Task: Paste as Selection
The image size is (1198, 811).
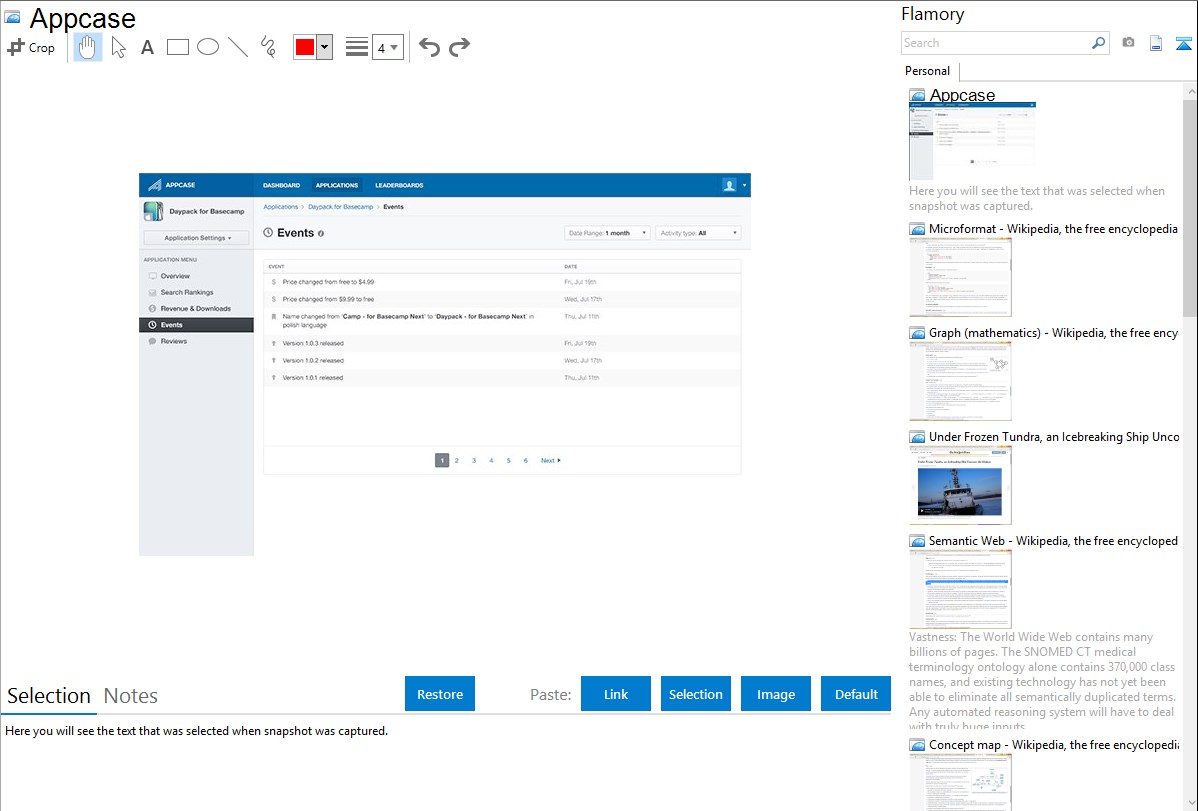Action: pyautogui.click(x=696, y=694)
